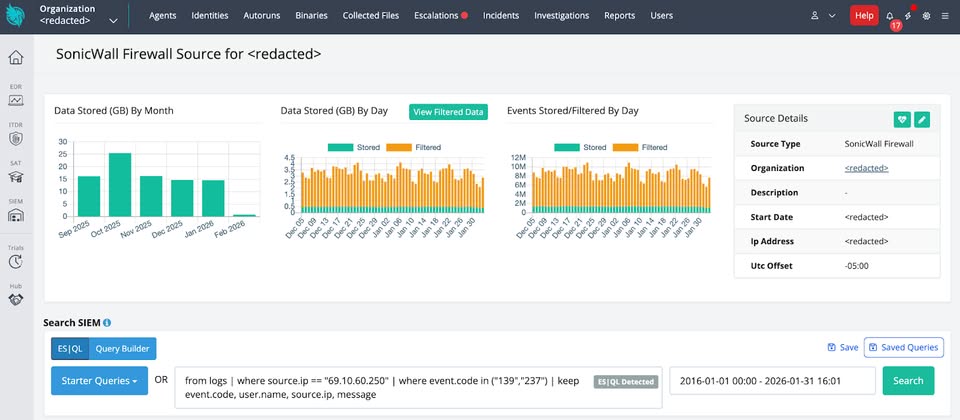Expand the Starter Queries dropdown
Image resolution: width=960 pixels, height=420 pixels.
point(100,381)
